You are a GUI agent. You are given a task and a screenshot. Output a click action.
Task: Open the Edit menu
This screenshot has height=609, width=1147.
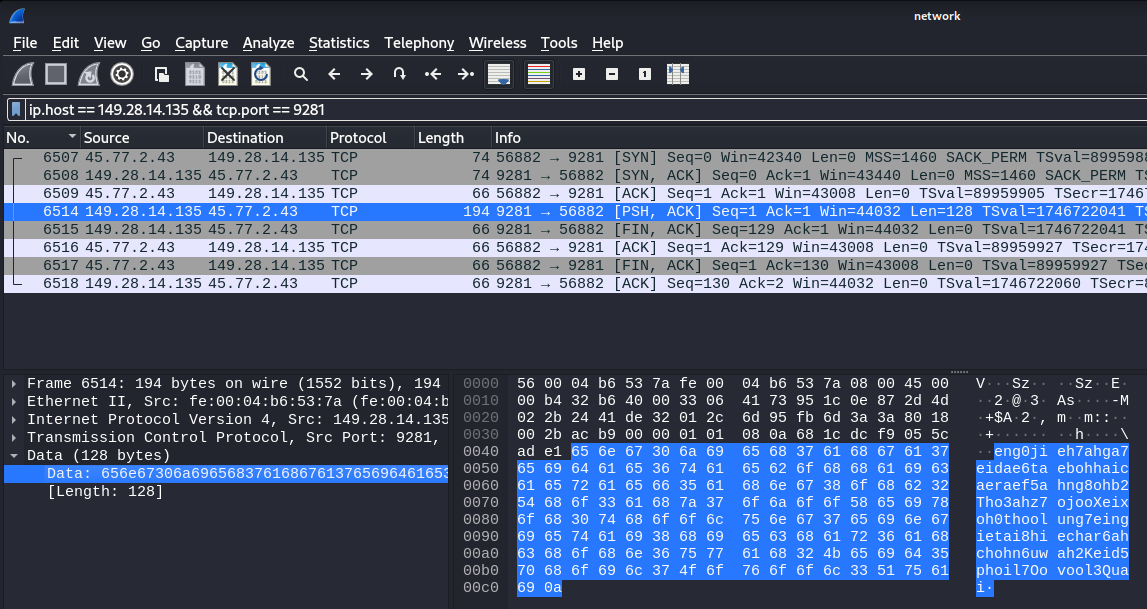coord(65,43)
